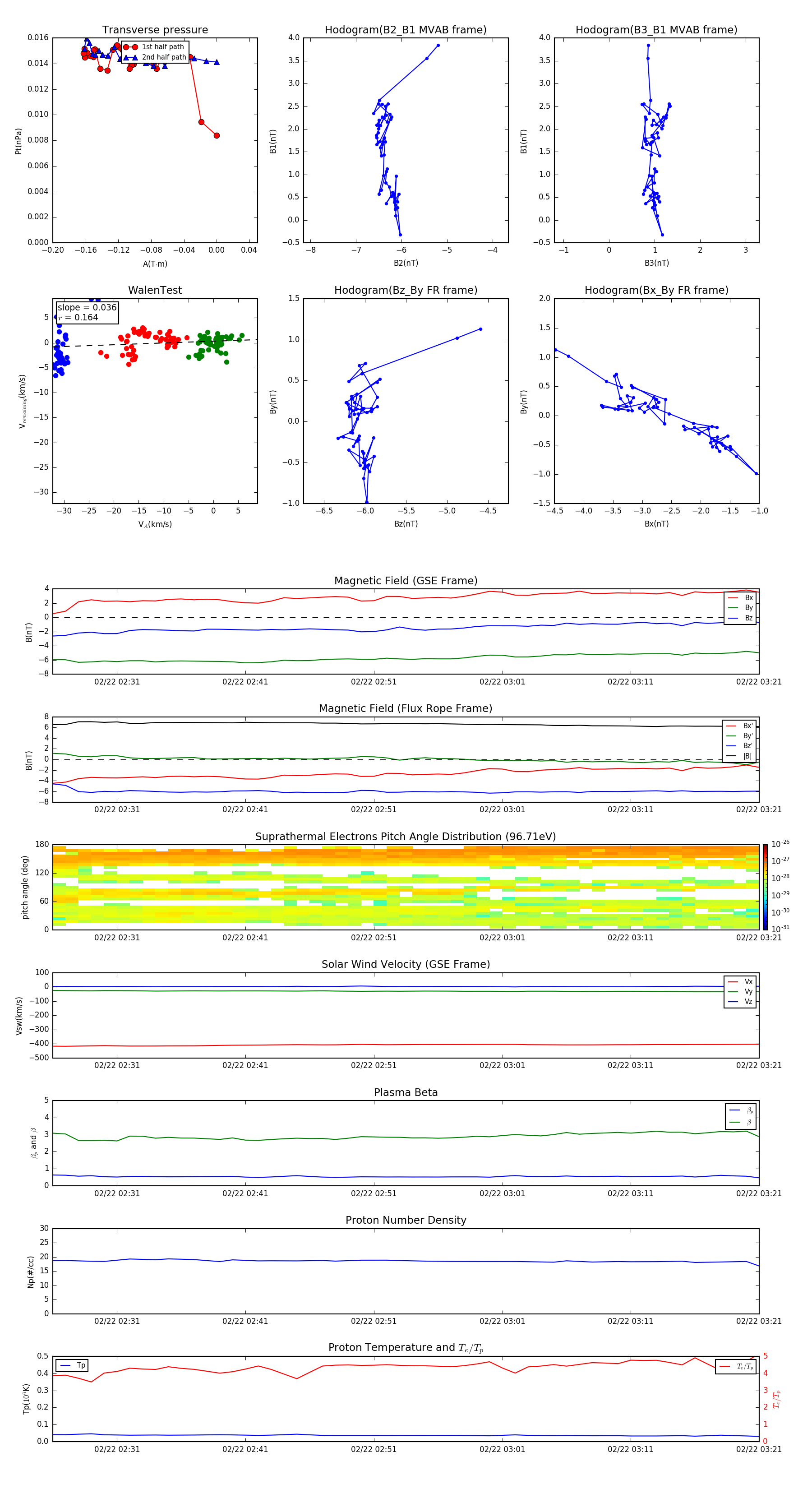This screenshot has width=812, height=1489.
Task: Click the "WalenTest" plot title
Action: tap(155, 290)
